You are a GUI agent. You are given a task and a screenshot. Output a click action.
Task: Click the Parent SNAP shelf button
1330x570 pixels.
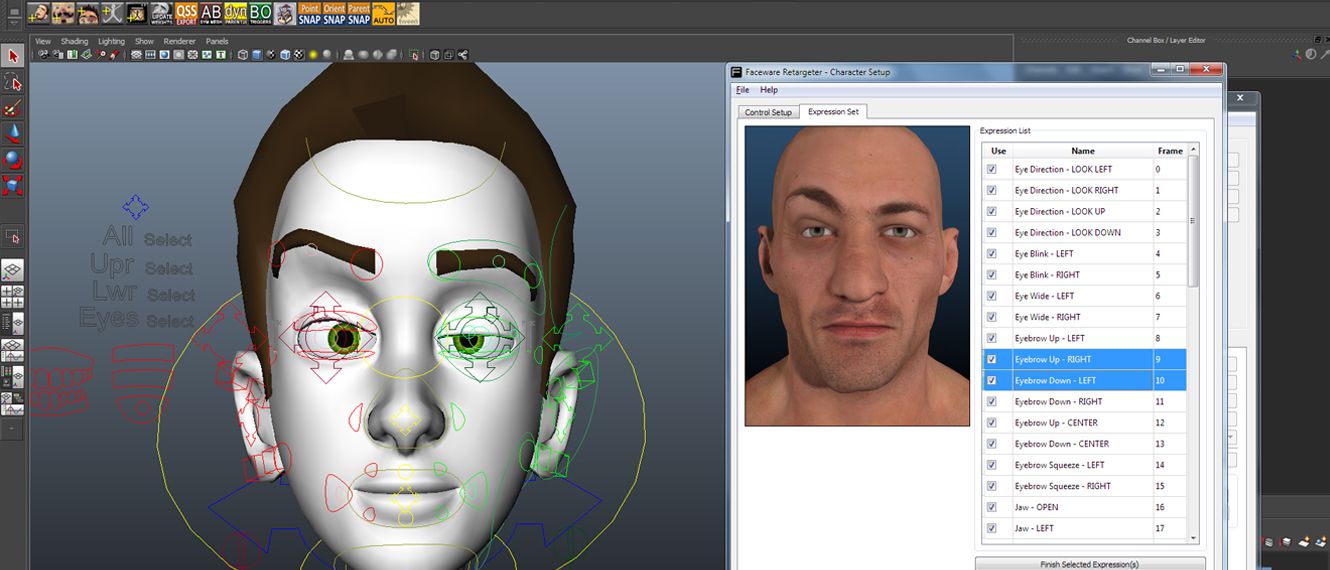point(359,13)
